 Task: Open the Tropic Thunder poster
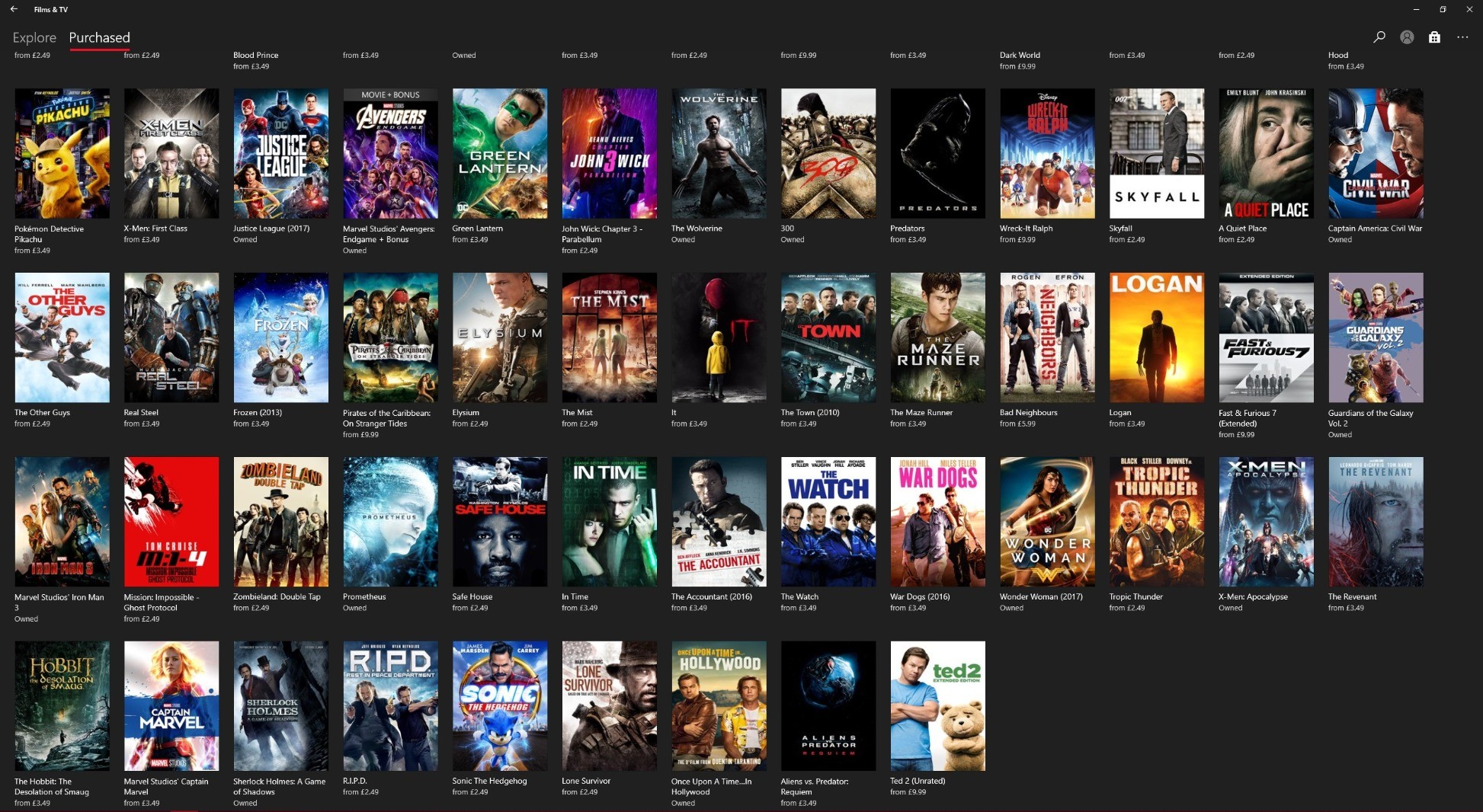1157,522
